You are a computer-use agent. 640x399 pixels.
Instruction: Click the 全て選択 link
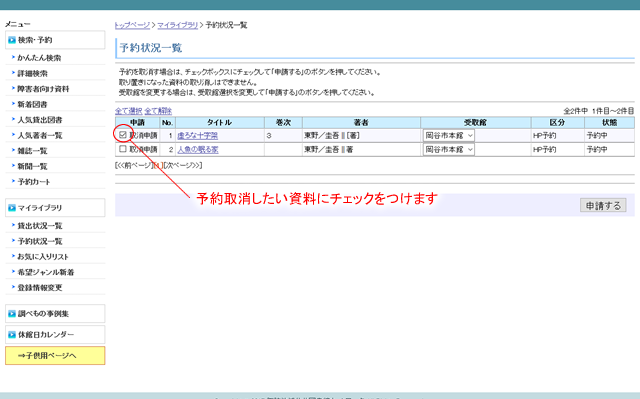pyautogui.click(x=129, y=111)
